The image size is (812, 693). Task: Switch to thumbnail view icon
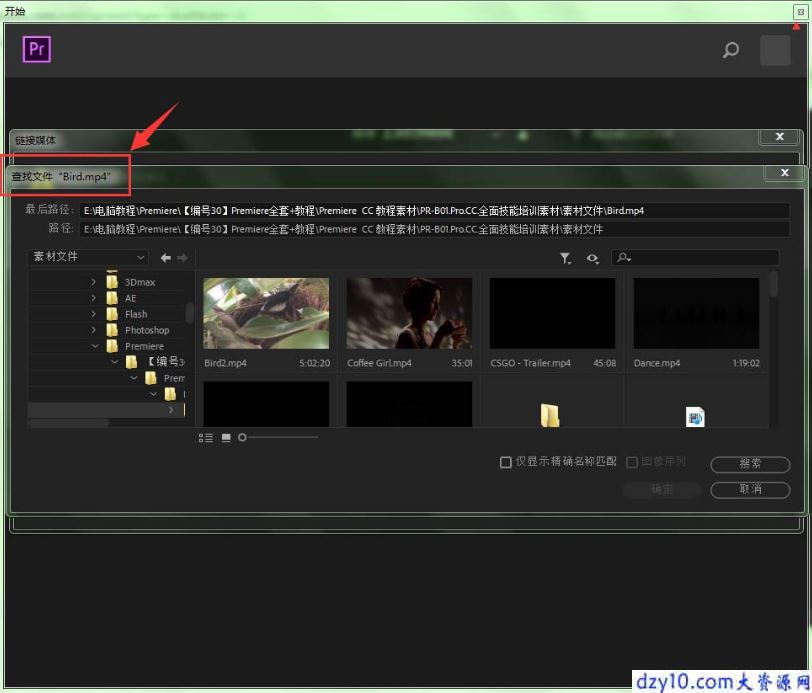(x=226, y=438)
